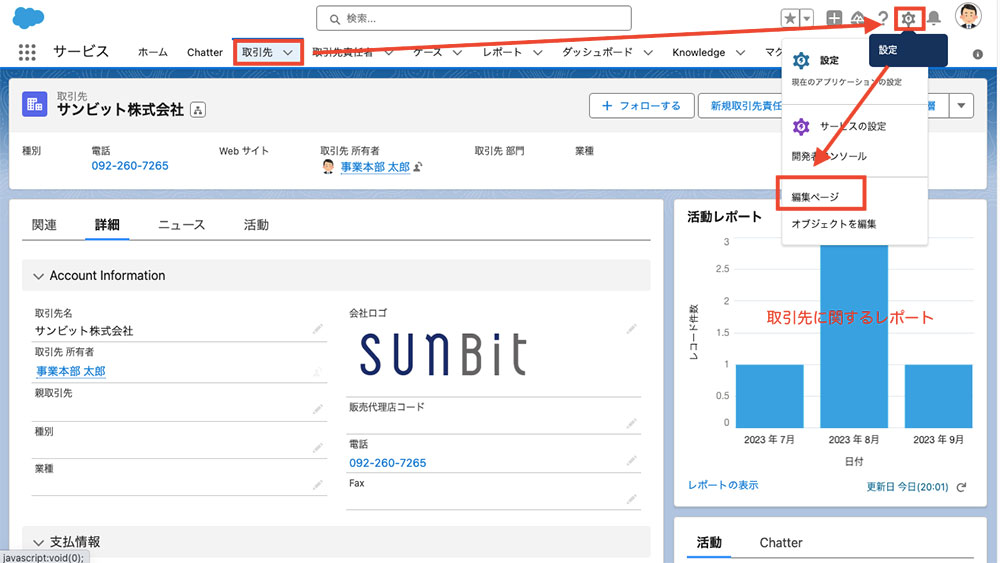Edit the Fax field pencil icon
The height and width of the screenshot is (563, 1000).
[631, 499]
